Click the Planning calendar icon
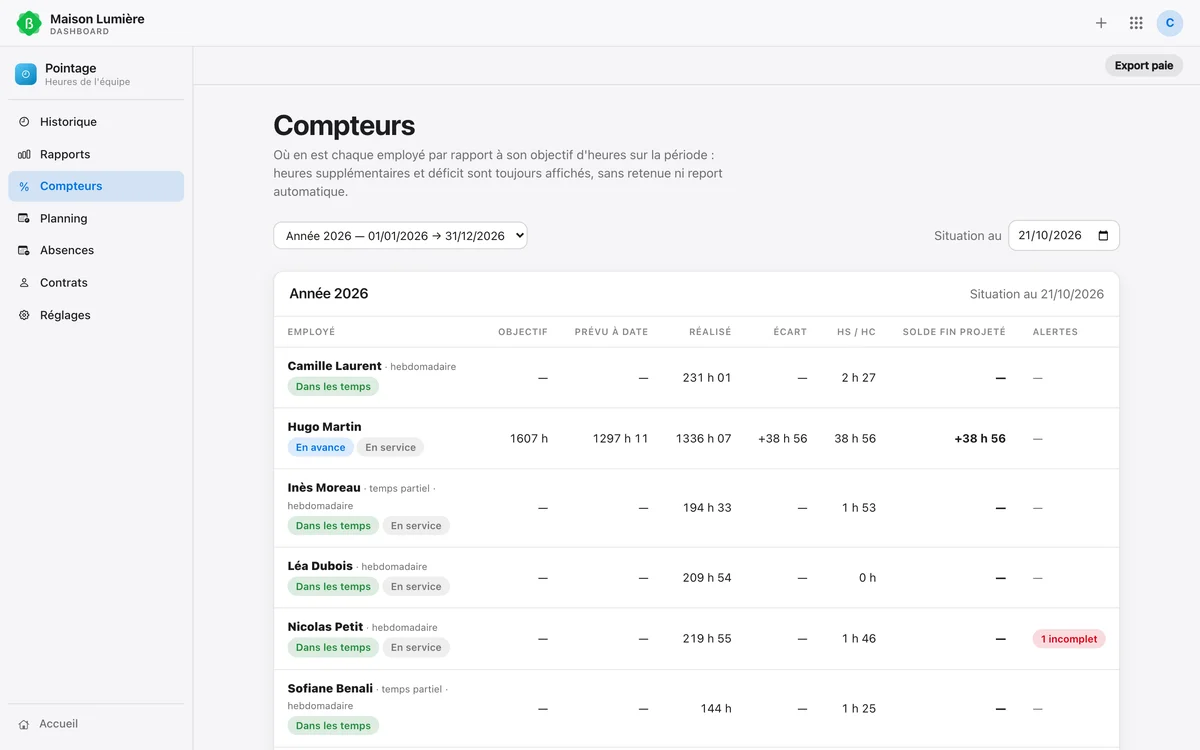Screen dimensions: 1200x750 click(x=24, y=218)
